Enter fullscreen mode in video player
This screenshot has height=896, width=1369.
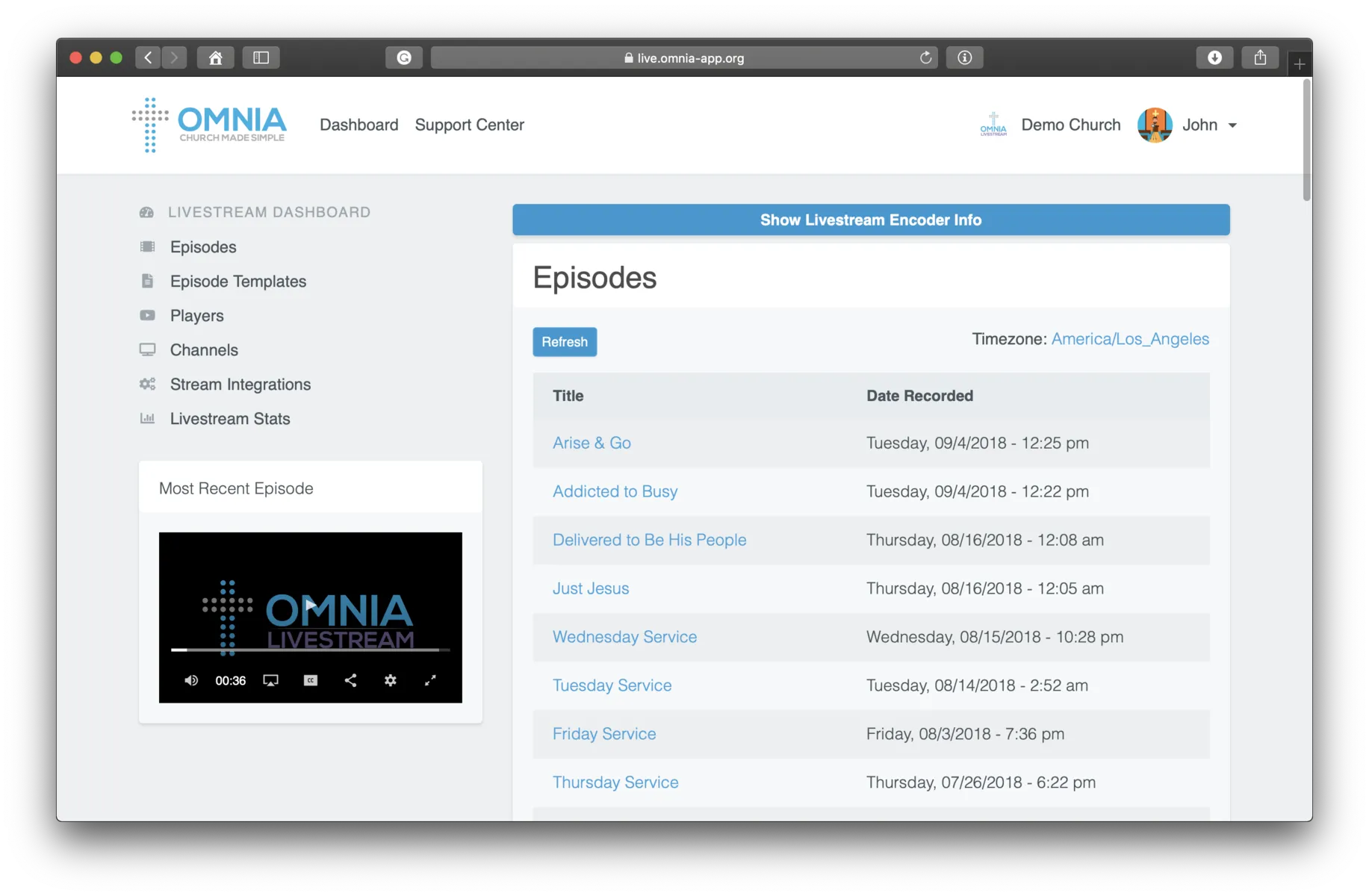pos(430,680)
